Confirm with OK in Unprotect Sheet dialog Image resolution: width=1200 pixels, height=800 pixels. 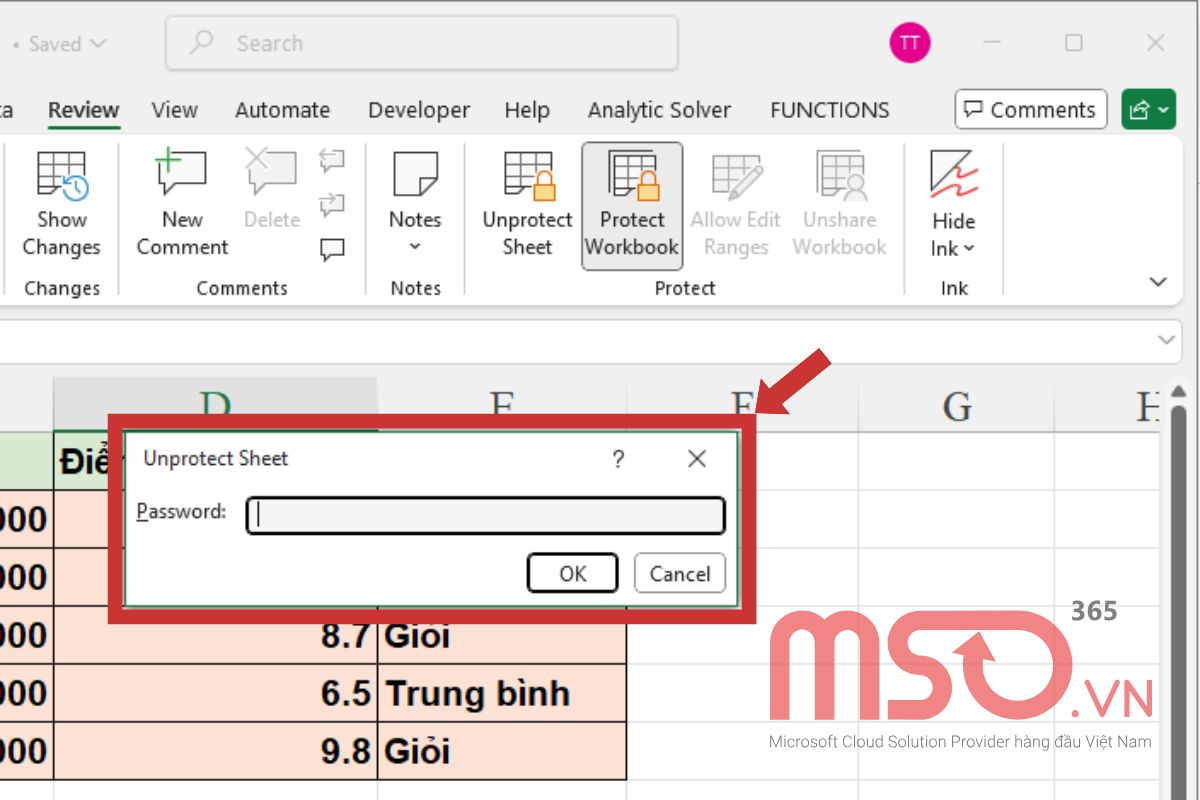point(573,573)
